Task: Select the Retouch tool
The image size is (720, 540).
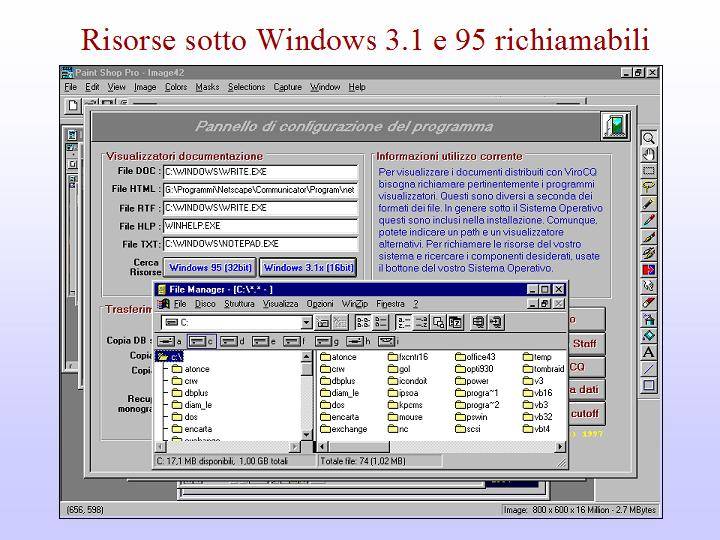Action: click(648, 286)
